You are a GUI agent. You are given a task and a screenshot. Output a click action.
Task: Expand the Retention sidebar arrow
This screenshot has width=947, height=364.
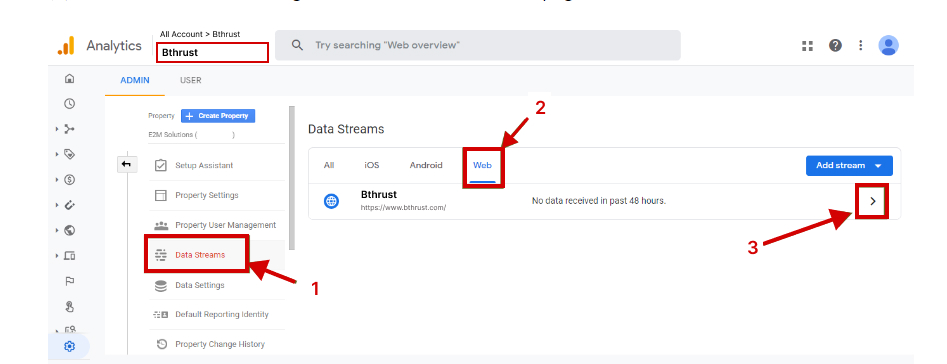tap(57, 205)
